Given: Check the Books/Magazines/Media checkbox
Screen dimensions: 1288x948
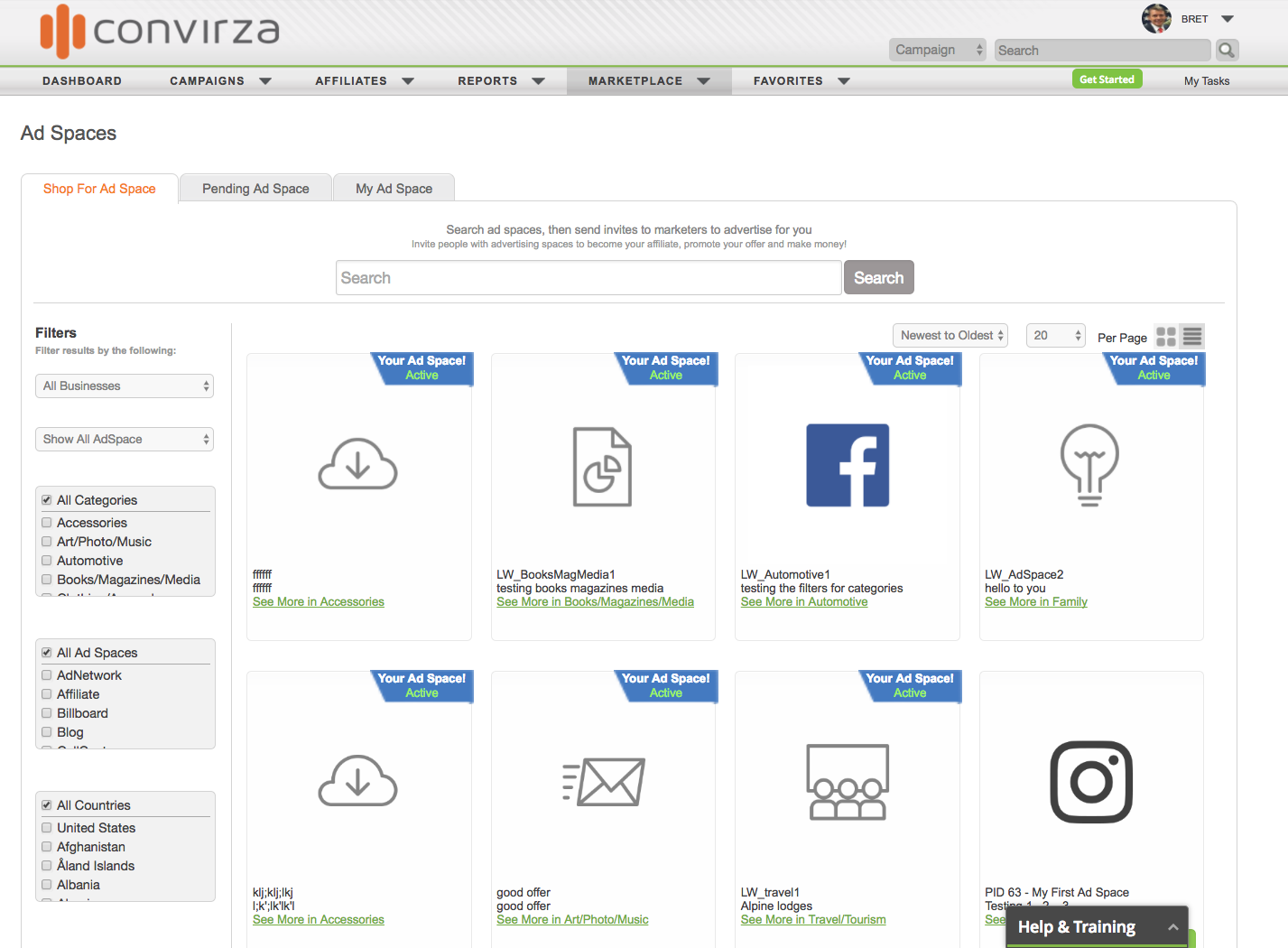Looking at the screenshot, I should 47,579.
